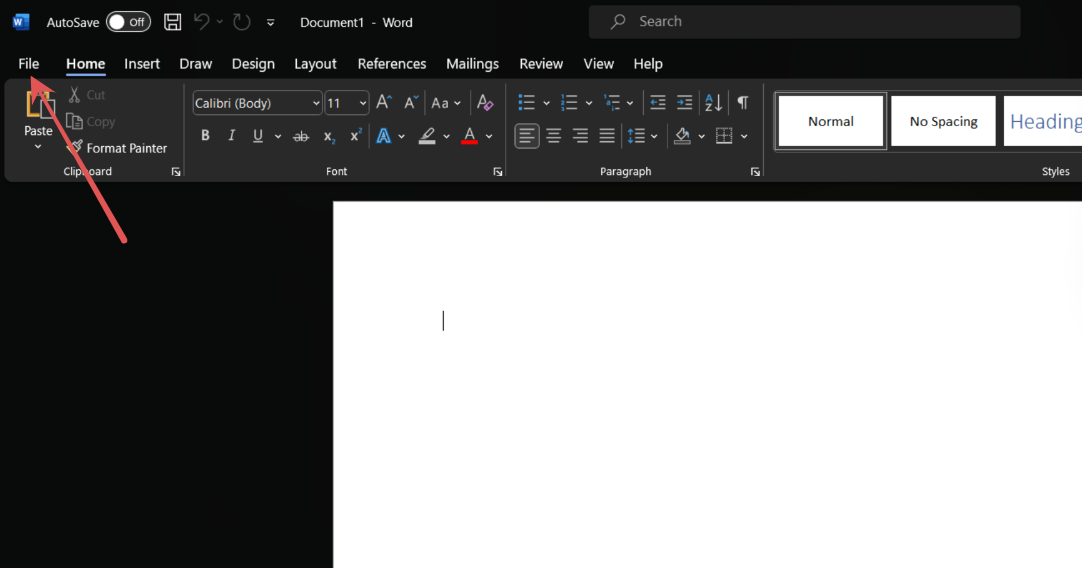Screen dimensions: 1082x568
Task: Toggle the AutoSave switch
Action: pos(128,22)
